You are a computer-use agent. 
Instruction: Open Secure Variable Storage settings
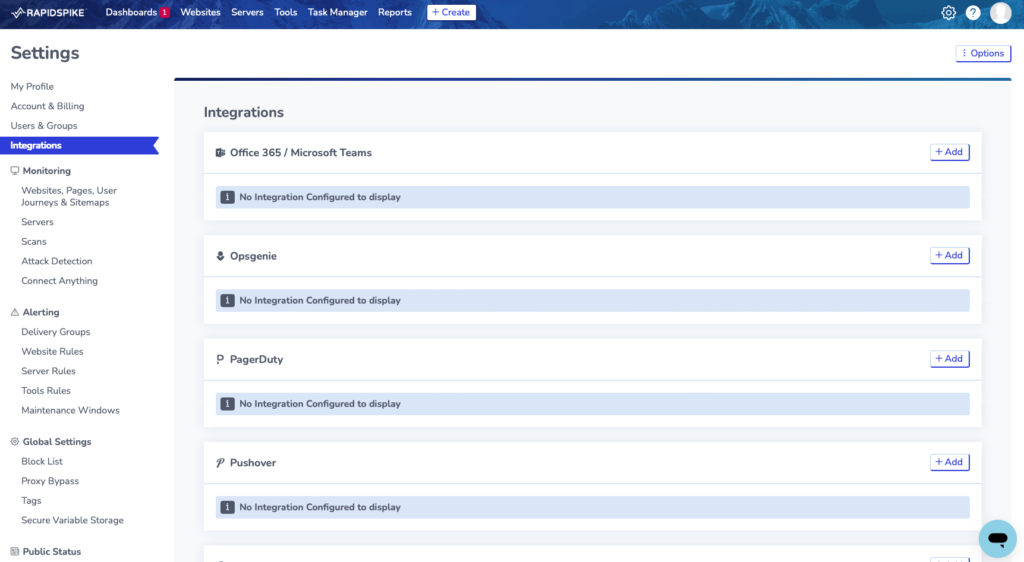pos(72,520)
